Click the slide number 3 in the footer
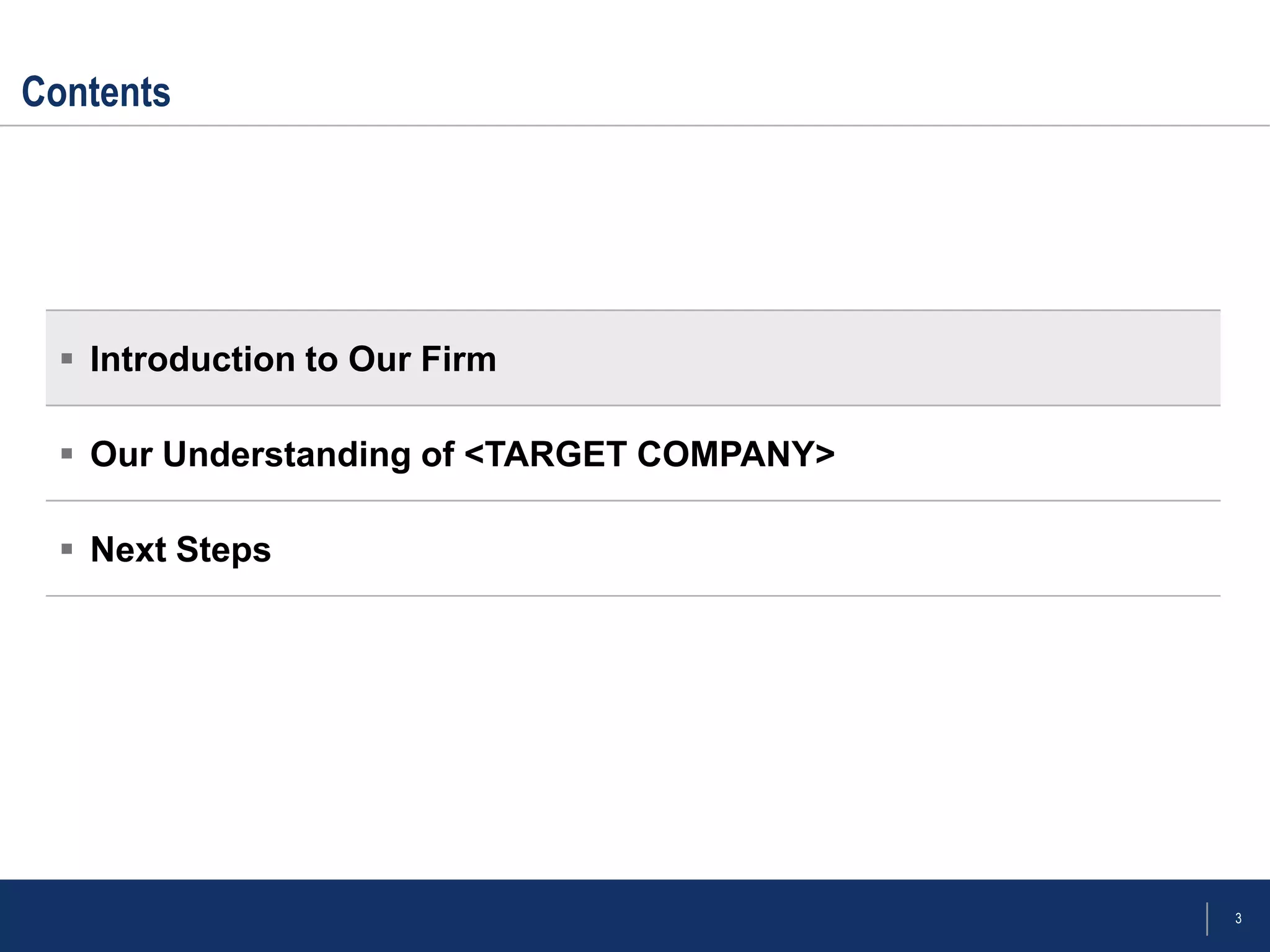This screenshot has width=1270, height=952. click(1238, 918)
